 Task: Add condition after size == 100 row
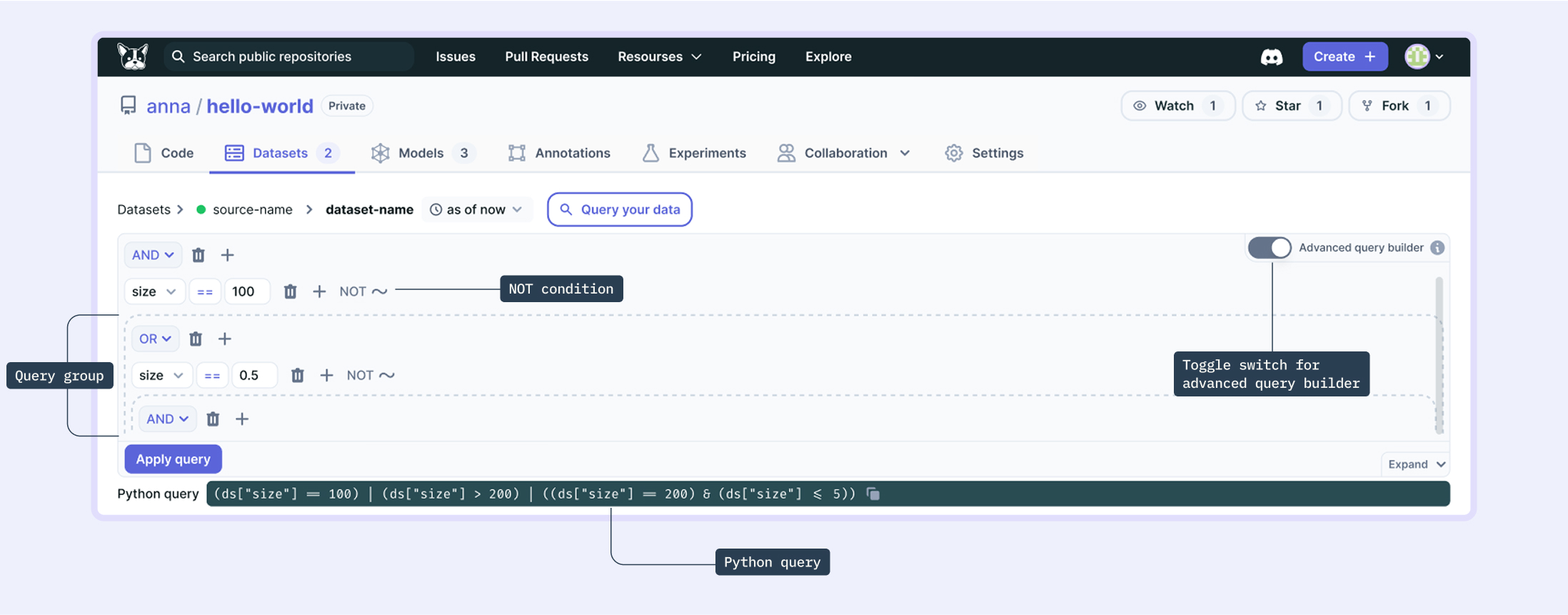point(319,291)
